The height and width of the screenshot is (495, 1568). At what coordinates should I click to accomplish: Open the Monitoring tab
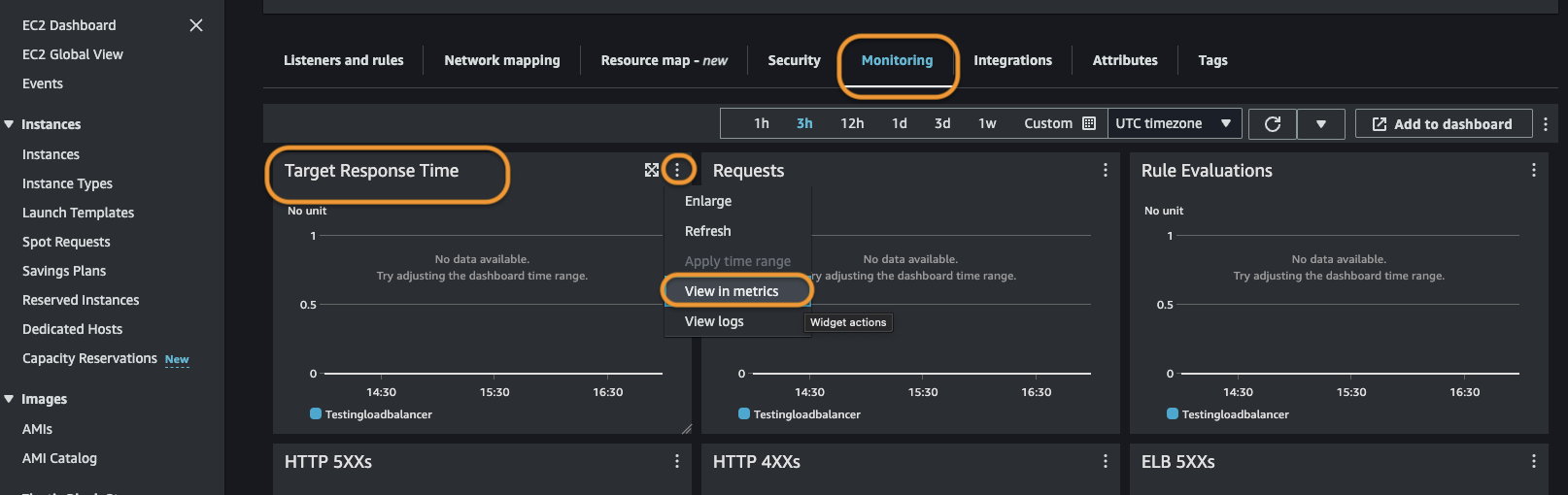coord(897,60)
